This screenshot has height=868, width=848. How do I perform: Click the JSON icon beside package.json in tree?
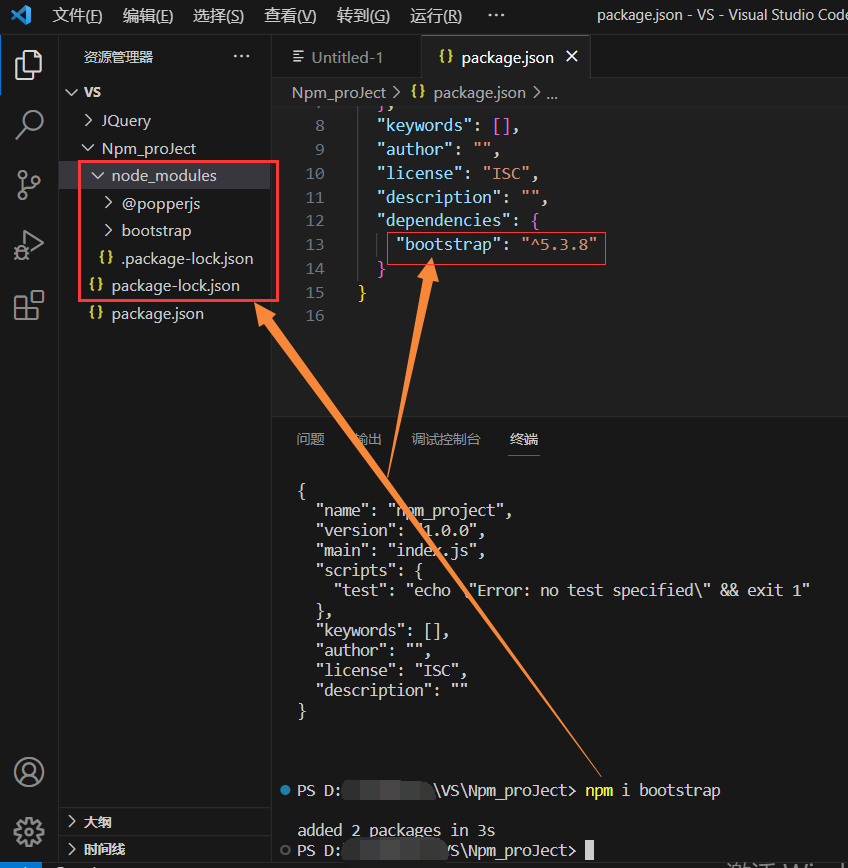pyautogui.click(x=96, y=312)
